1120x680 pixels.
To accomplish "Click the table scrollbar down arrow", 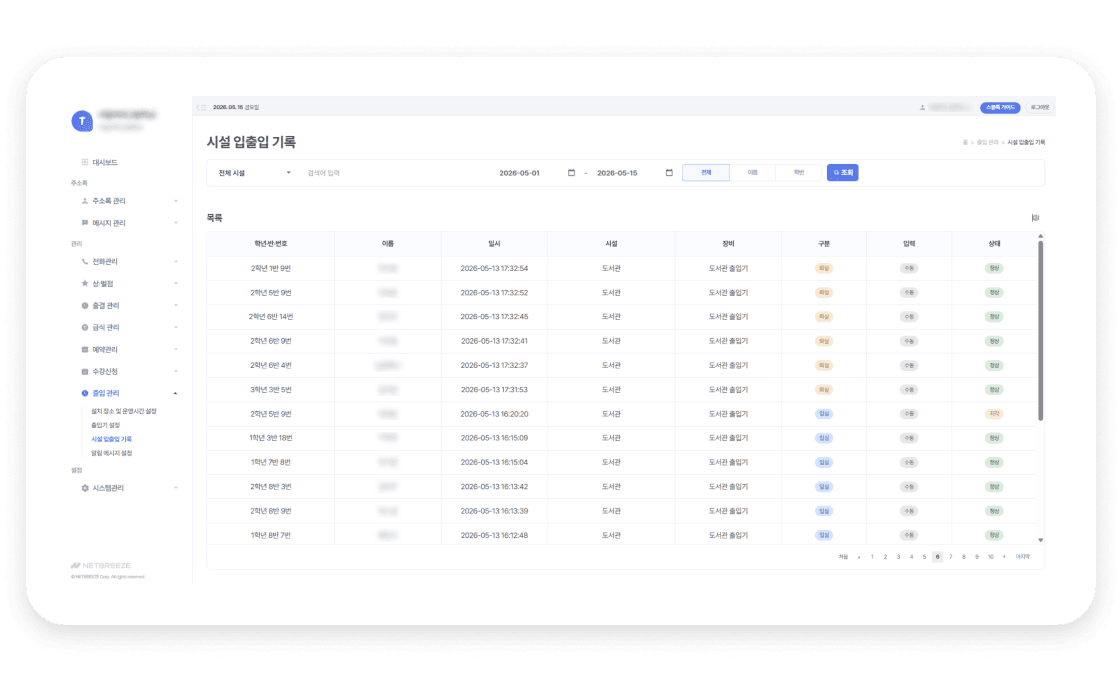I will [x=1041, y=541].
